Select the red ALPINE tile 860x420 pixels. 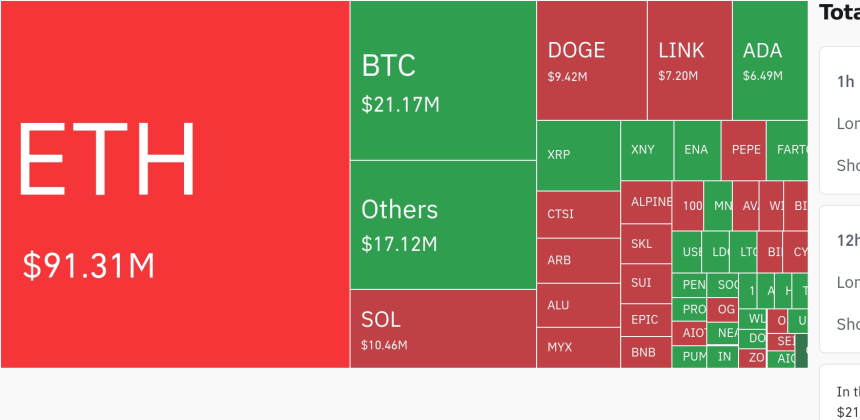pyautogui.click(x=646, y=202)
